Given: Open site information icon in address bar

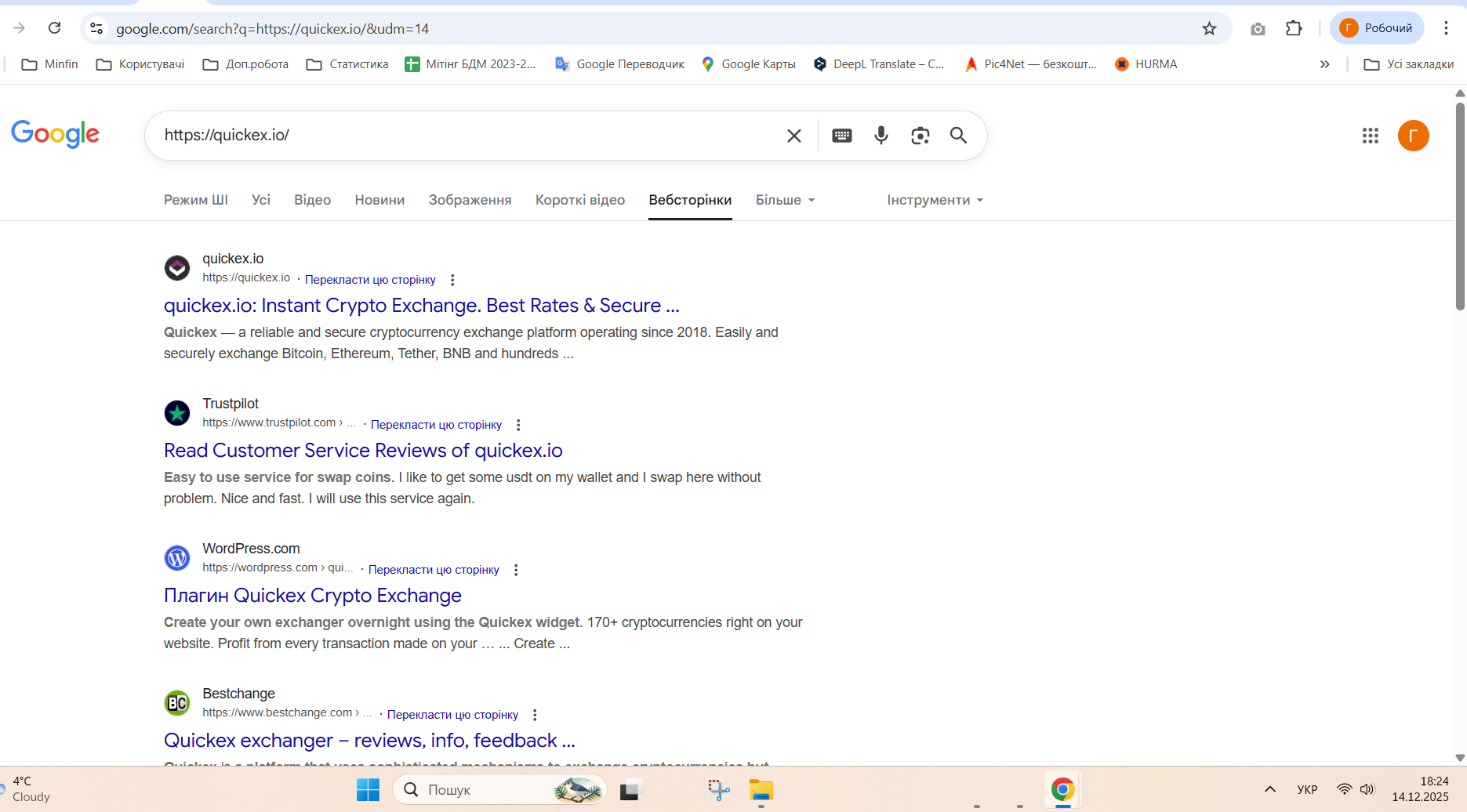Looking at the screenshot, I should (x=96, y=28).
